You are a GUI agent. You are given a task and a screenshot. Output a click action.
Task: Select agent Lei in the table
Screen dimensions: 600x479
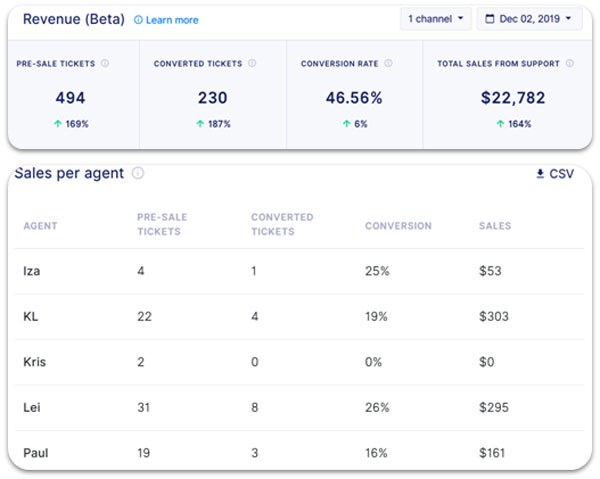pyautogui.click(x=32, y=407)
